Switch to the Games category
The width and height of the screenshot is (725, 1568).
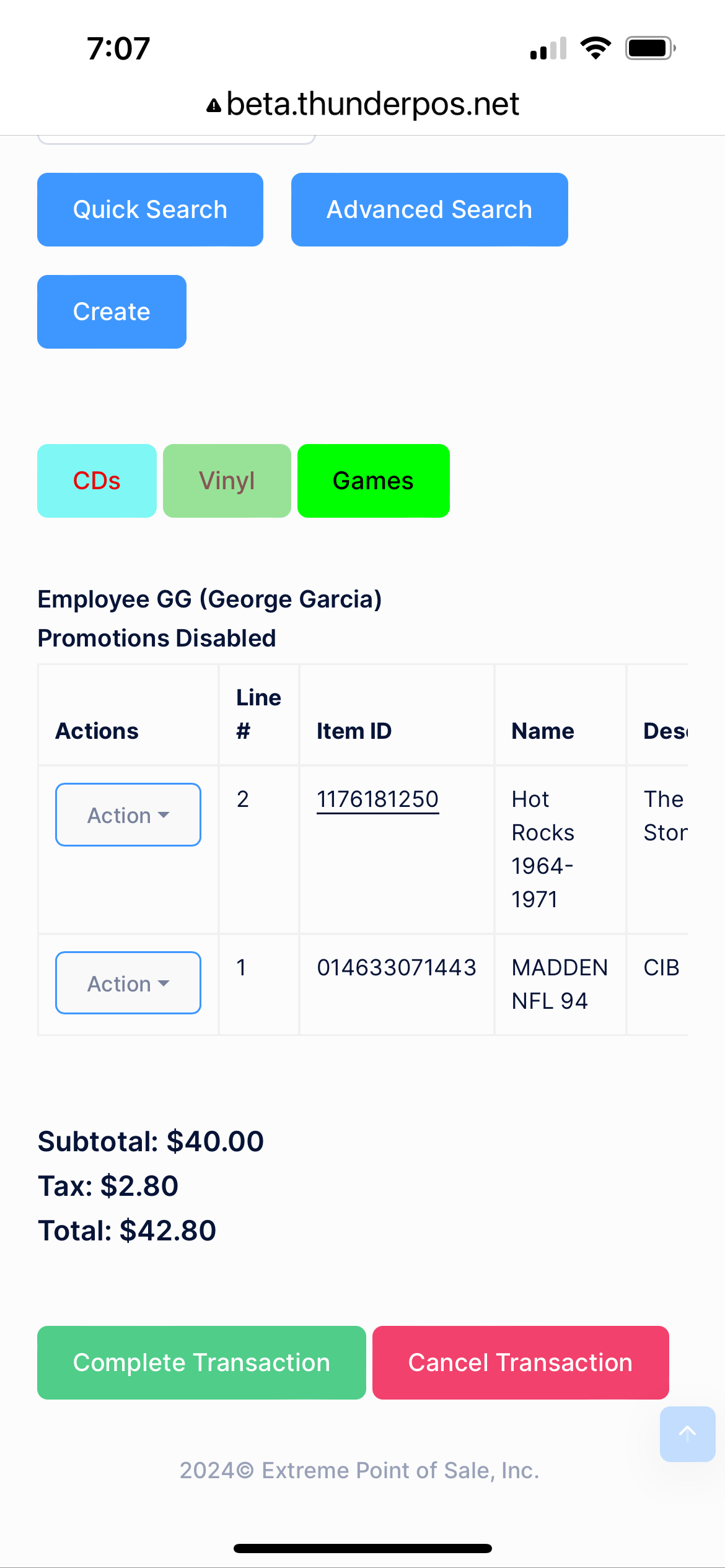coord(373,481)
